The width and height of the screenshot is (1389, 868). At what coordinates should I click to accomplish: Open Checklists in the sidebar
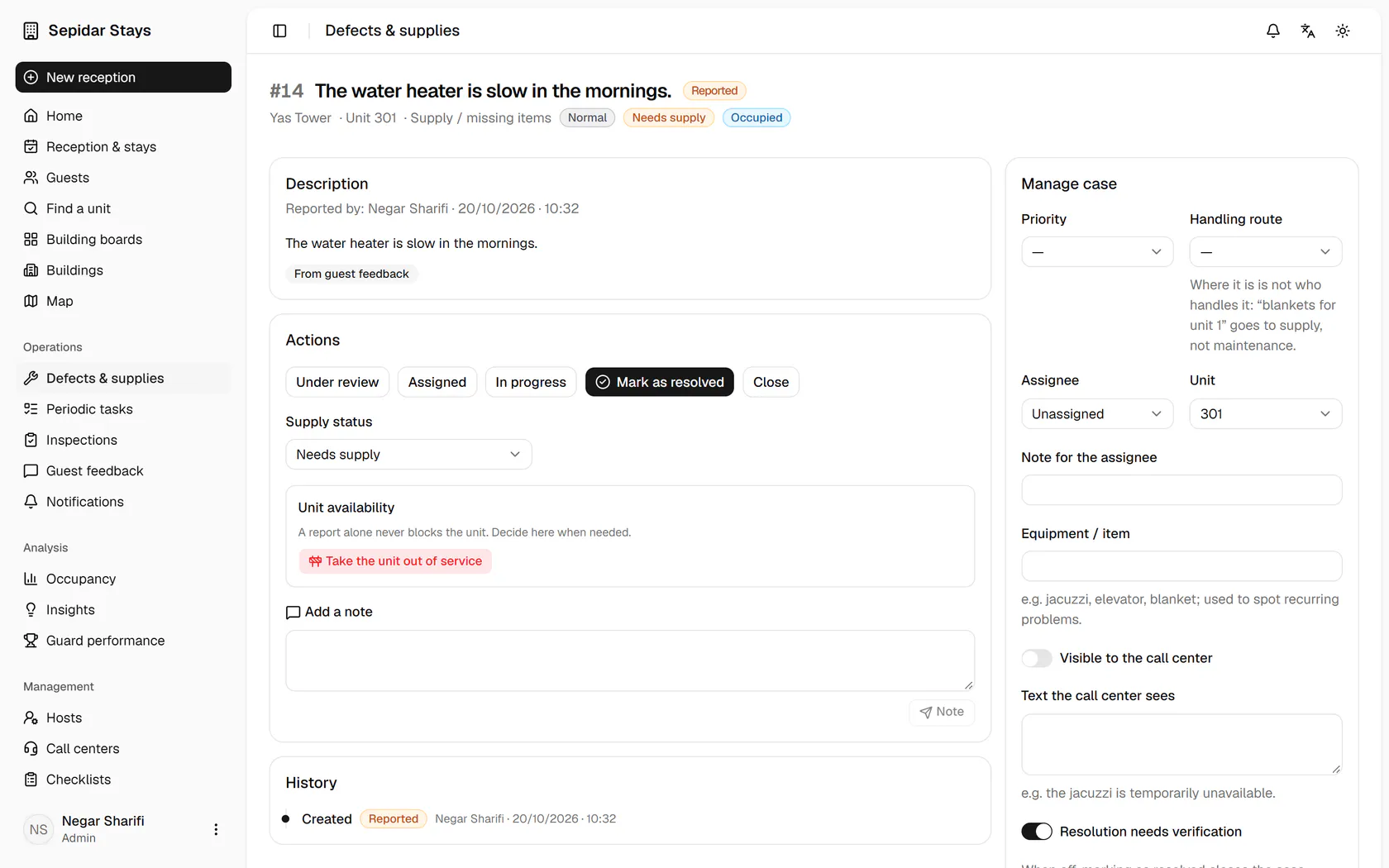pos(123,780)
